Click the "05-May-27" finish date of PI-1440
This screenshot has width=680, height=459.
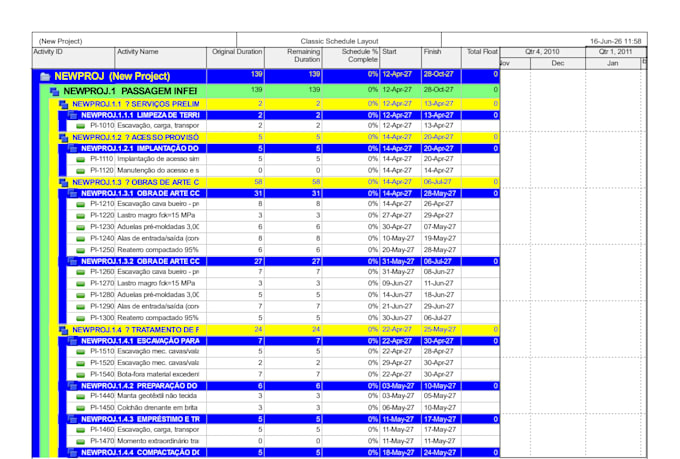[439, 396]
